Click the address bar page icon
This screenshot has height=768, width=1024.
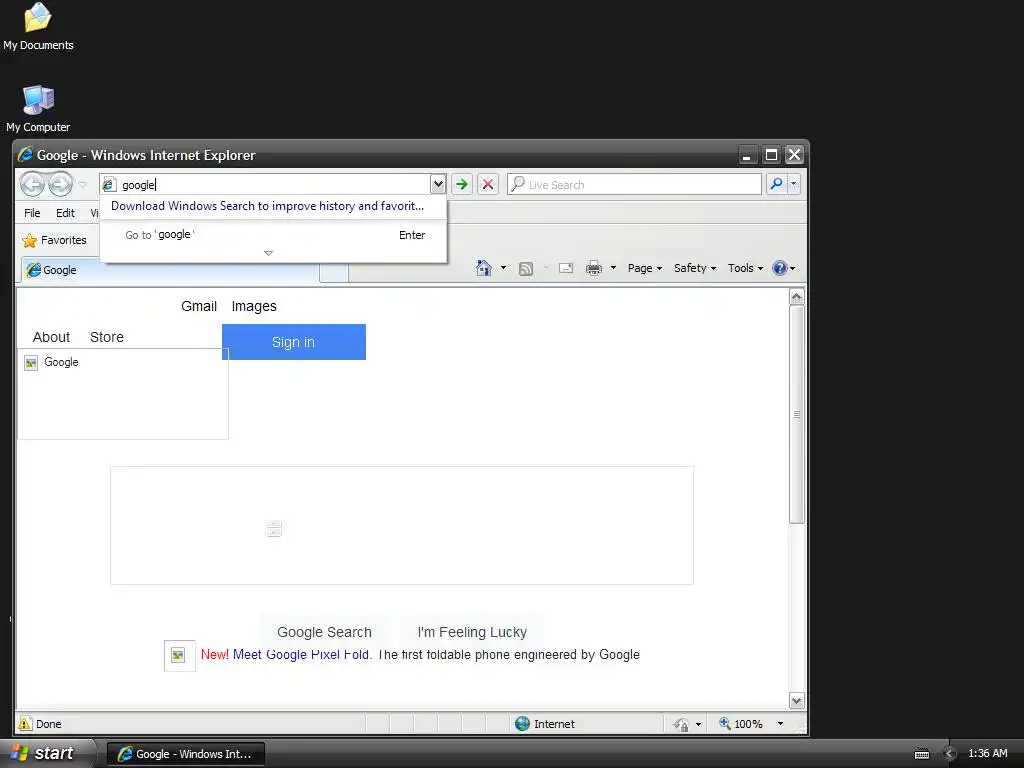(110, 185)
